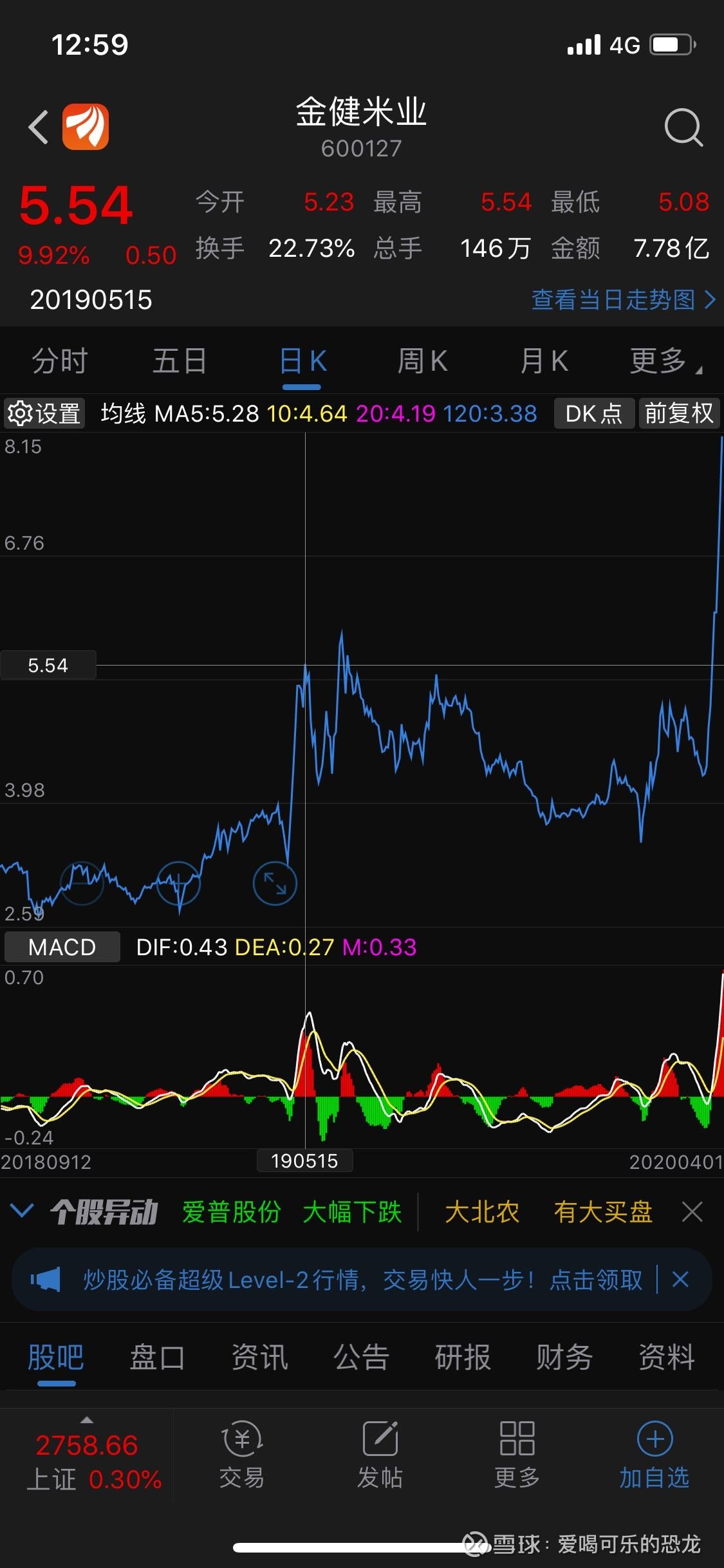The width and height of the screenshot is (724, 1568).
Task: Open the 资讯 news tab
Action: click(259, 1358)
